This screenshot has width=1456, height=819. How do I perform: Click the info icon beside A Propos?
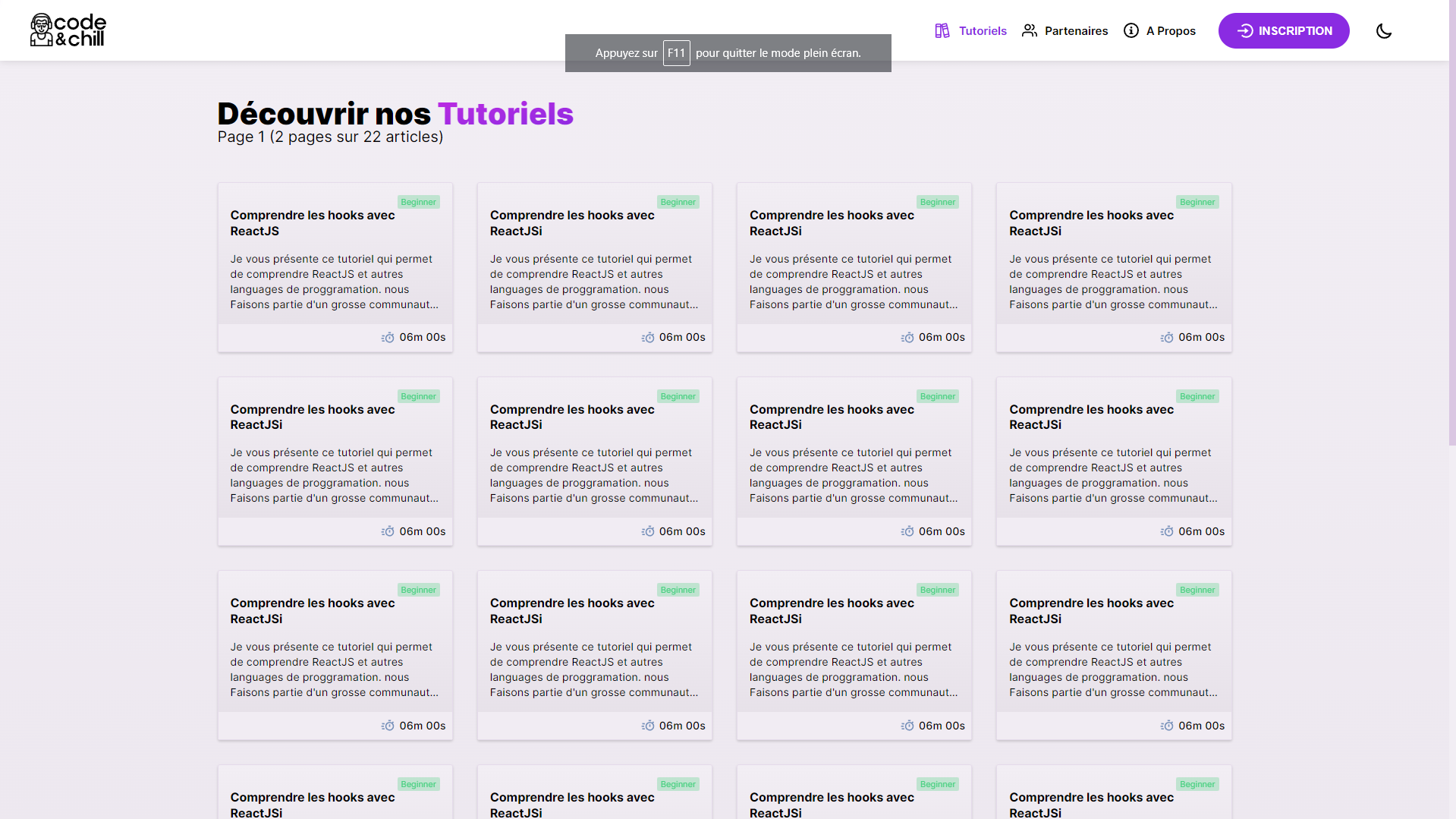pos(1131,31)
